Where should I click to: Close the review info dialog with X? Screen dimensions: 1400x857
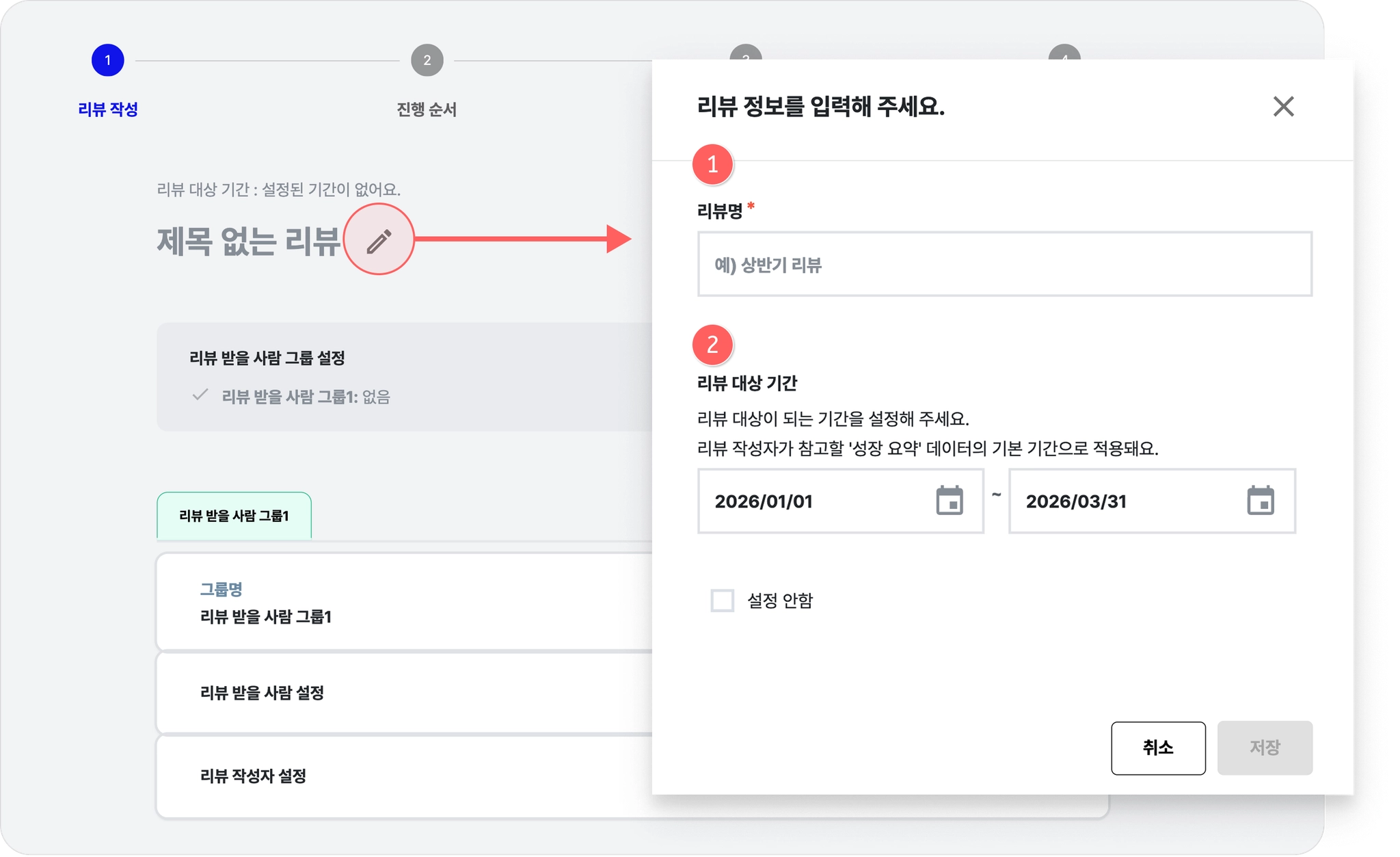(x=1283, y=107)
